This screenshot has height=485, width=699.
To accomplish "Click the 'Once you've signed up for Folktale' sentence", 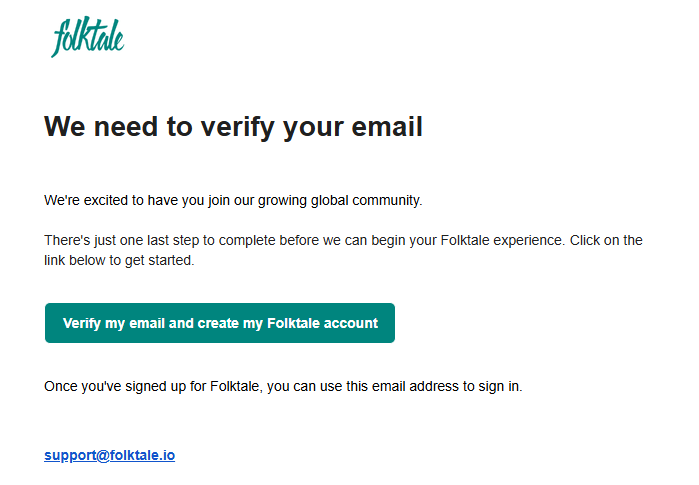I will point(283,386).
